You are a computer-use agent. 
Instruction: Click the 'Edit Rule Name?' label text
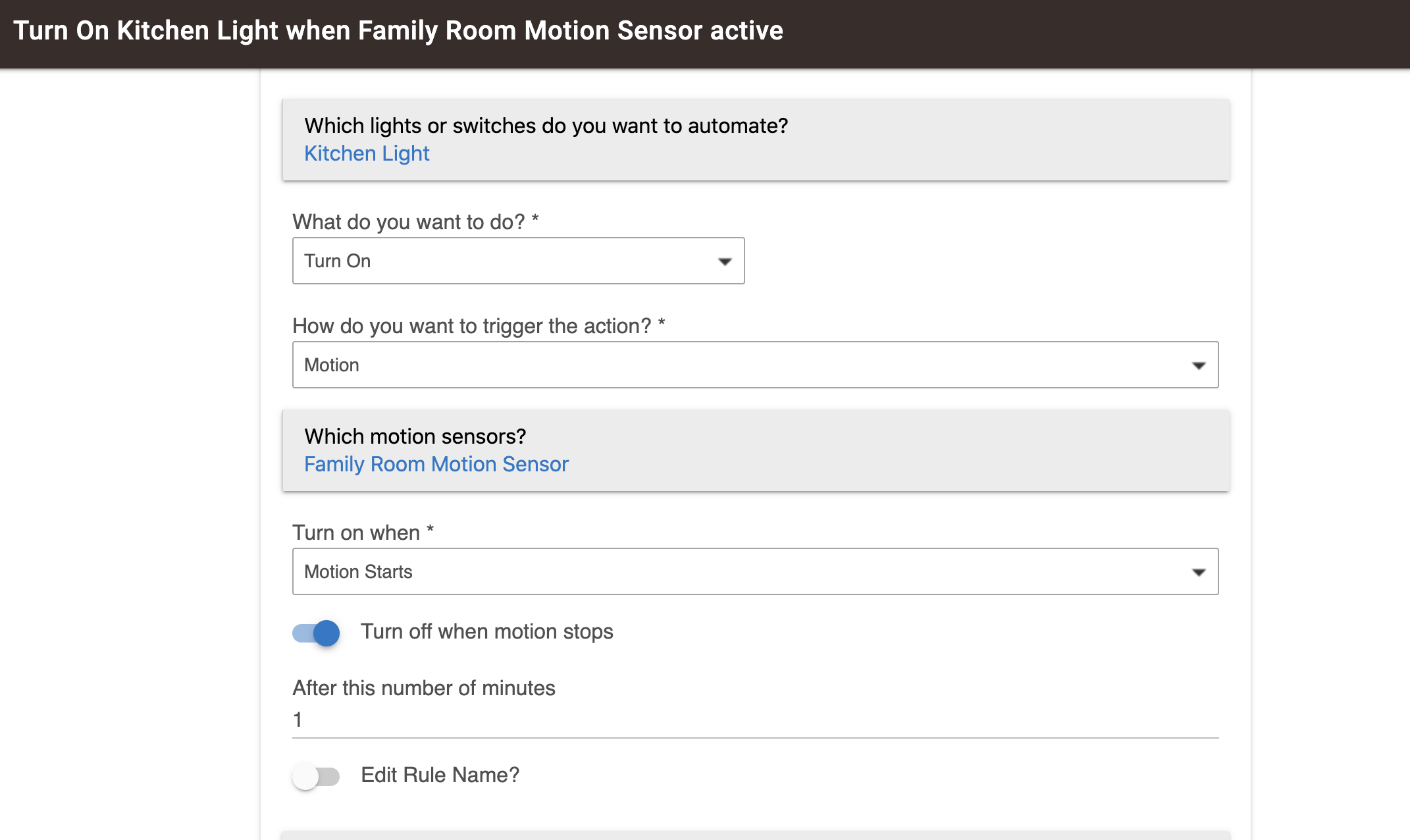click(440, 775)
